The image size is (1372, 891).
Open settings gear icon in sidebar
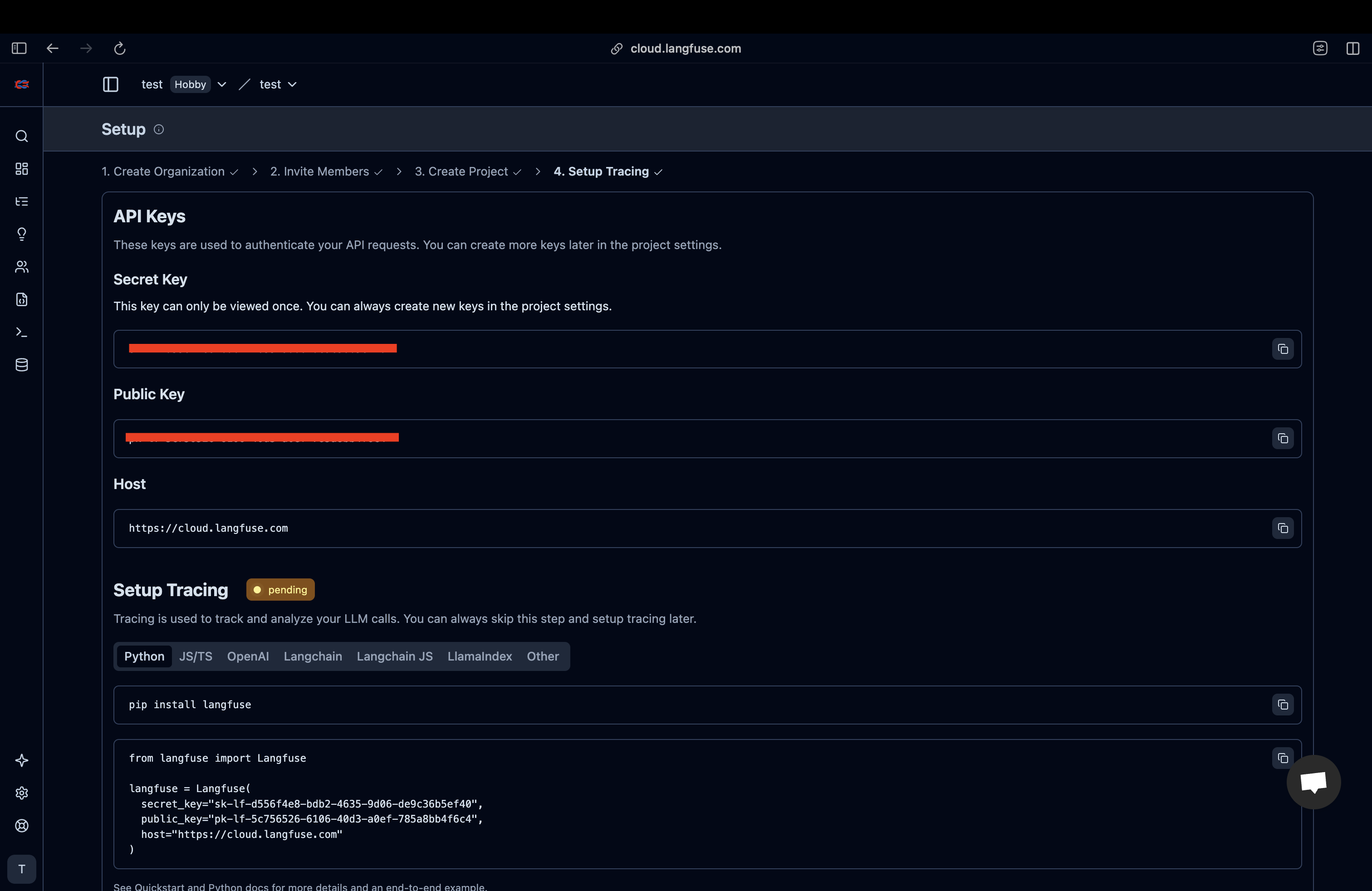[x=21, y=793]
